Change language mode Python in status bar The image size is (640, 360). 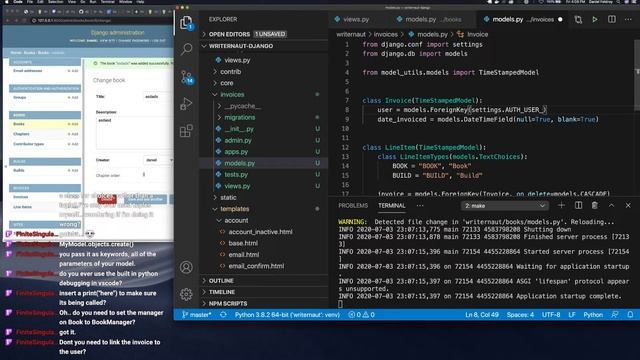[x=593, y=315]
